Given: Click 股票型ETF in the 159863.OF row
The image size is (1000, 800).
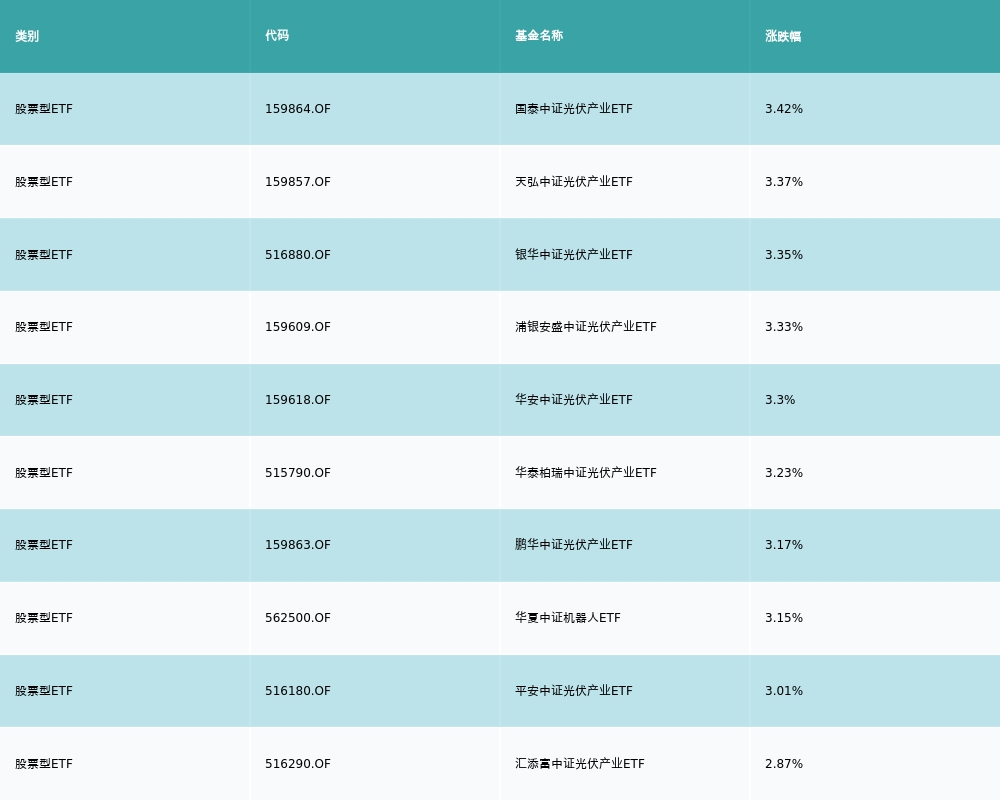Looking at the screenshot, I should click(x=44, y=545).
